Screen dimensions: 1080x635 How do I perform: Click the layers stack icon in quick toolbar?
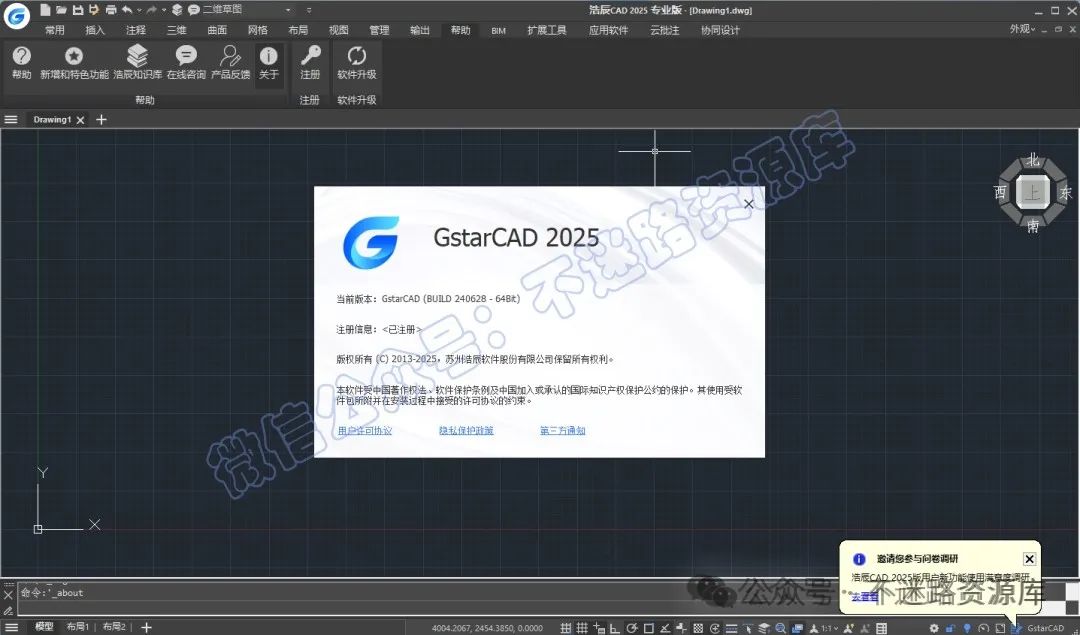pyautogui.click(x=177, y=10)
